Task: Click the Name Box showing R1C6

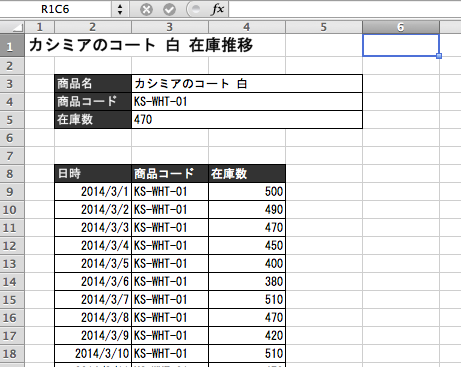Action: click(55, 9)
